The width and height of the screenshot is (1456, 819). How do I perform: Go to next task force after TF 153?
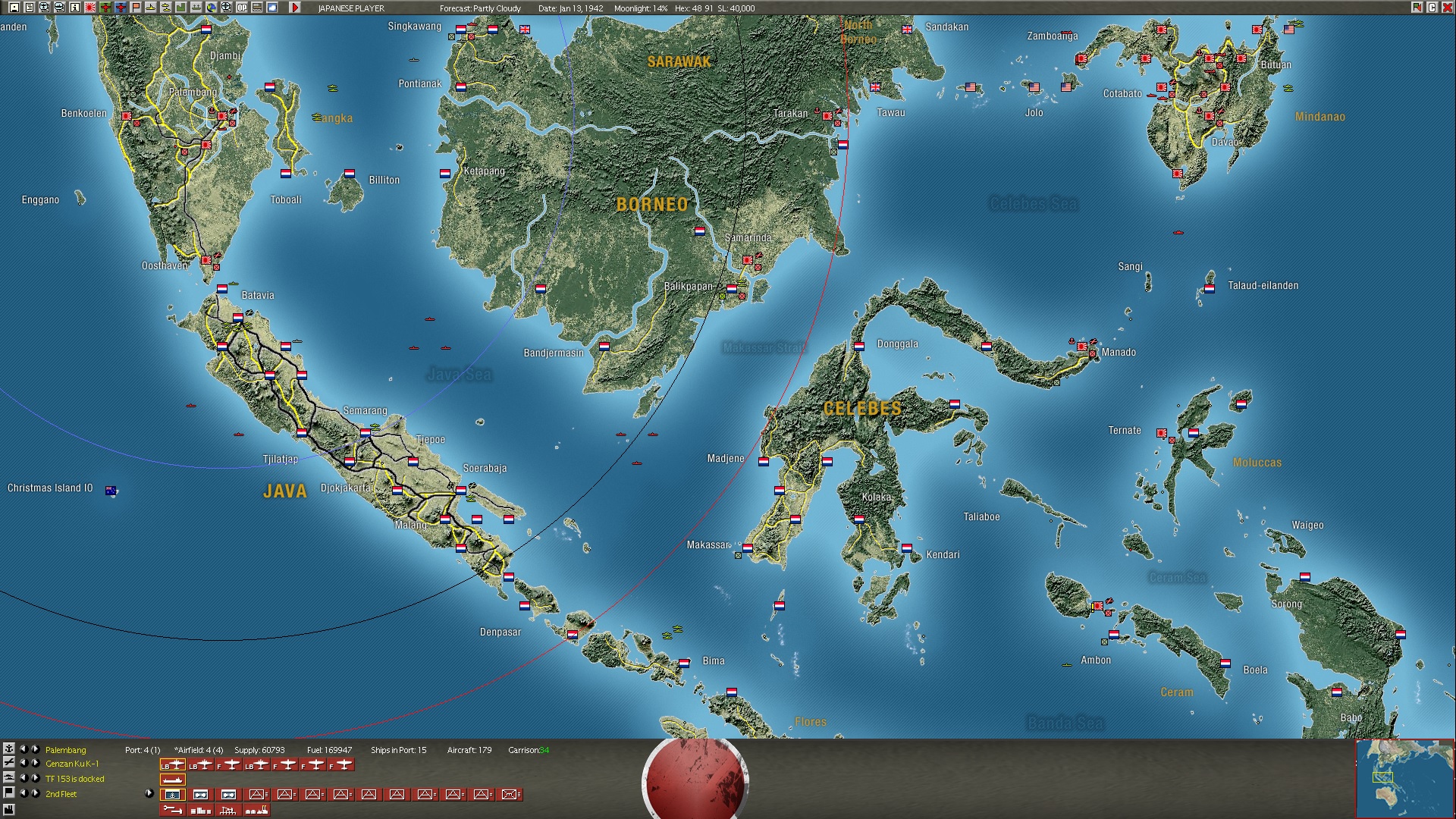click(35, 778)
